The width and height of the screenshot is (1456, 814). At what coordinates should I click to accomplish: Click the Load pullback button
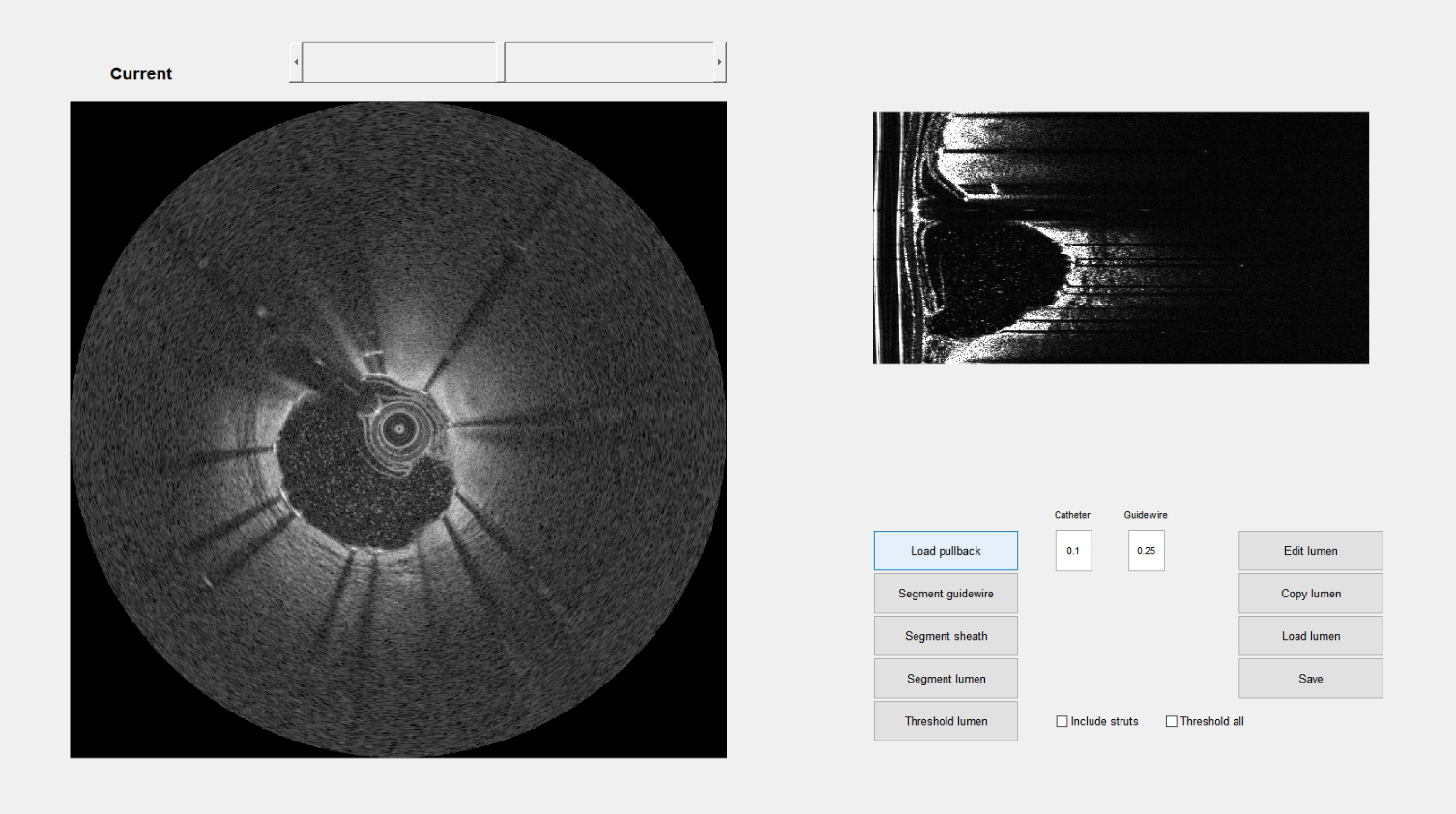946,551
